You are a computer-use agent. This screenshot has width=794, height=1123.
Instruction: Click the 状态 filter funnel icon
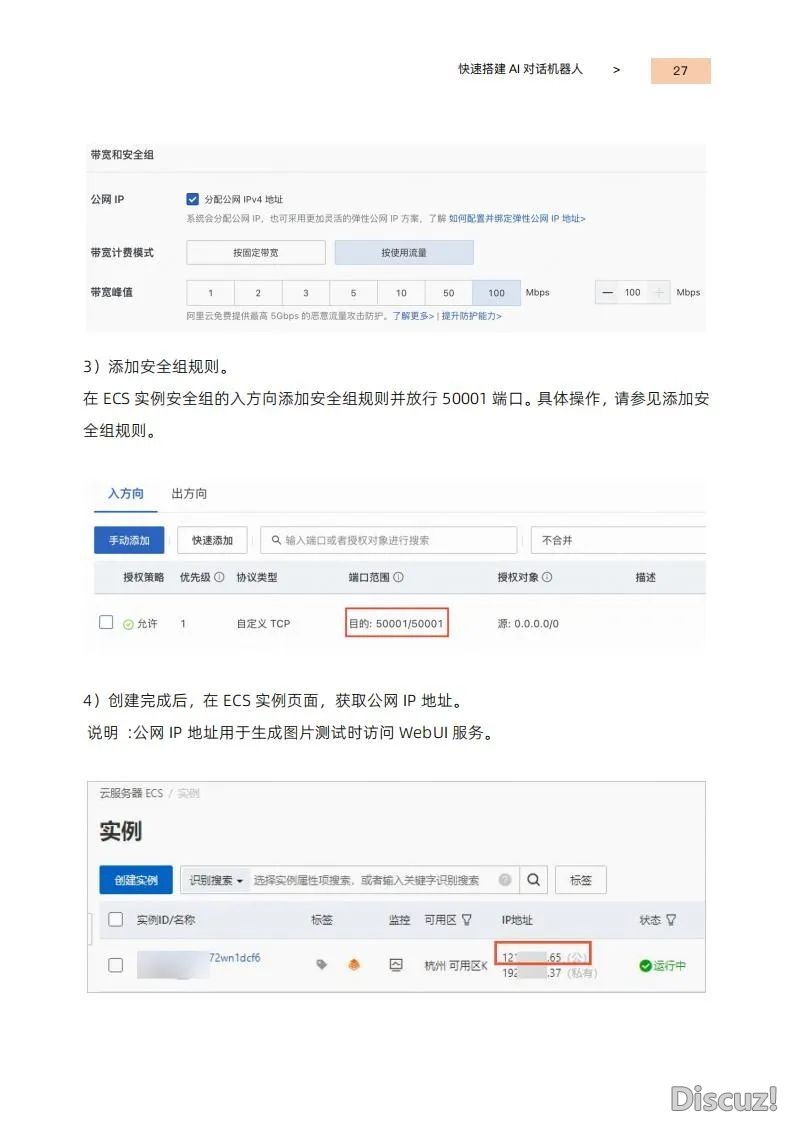point(671,920)
